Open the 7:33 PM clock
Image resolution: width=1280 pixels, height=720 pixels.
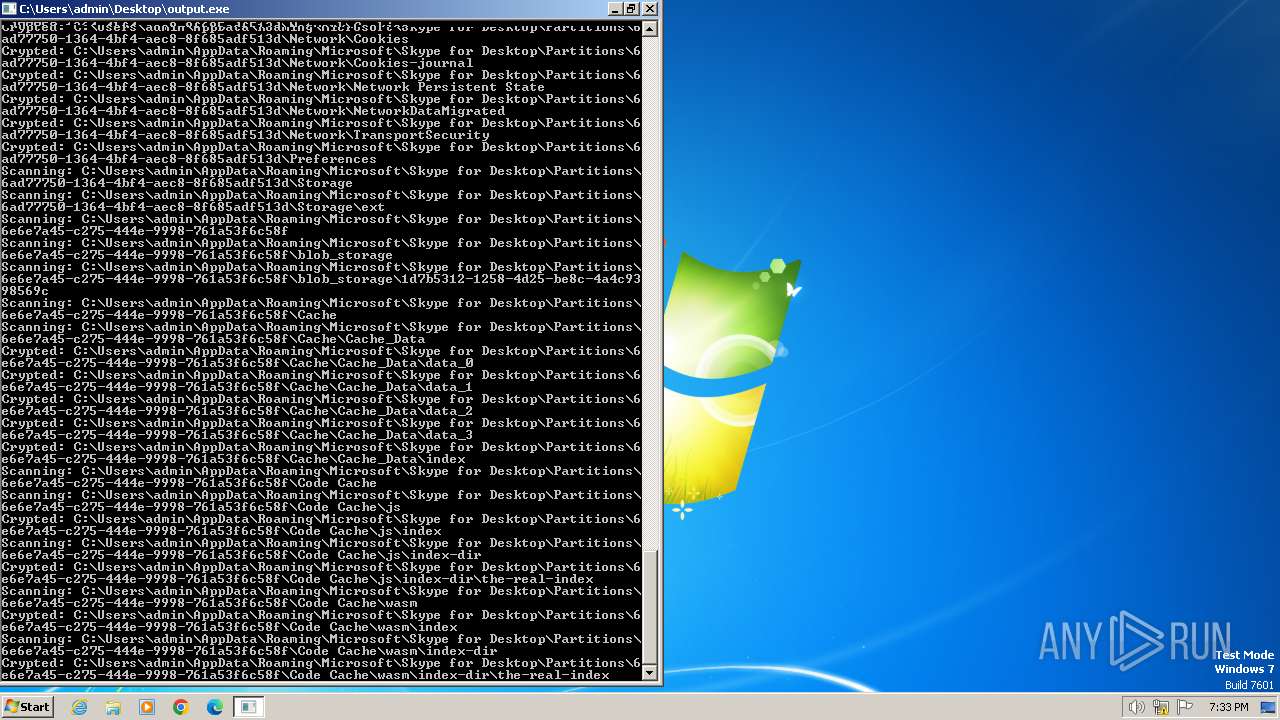pos(1228,707)
